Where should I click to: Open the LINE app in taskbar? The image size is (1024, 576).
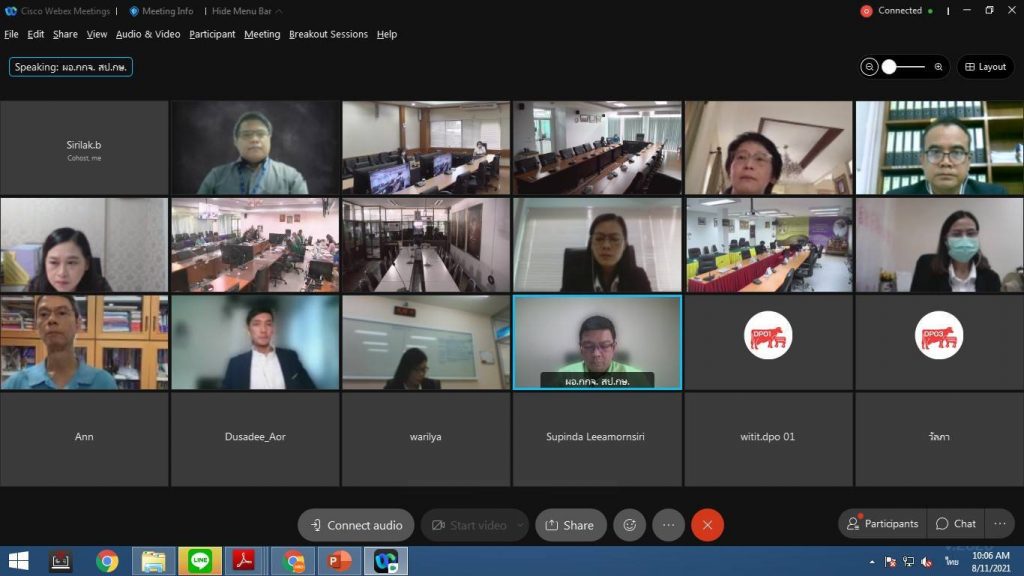pyautogui.click(x=199, y=561)
